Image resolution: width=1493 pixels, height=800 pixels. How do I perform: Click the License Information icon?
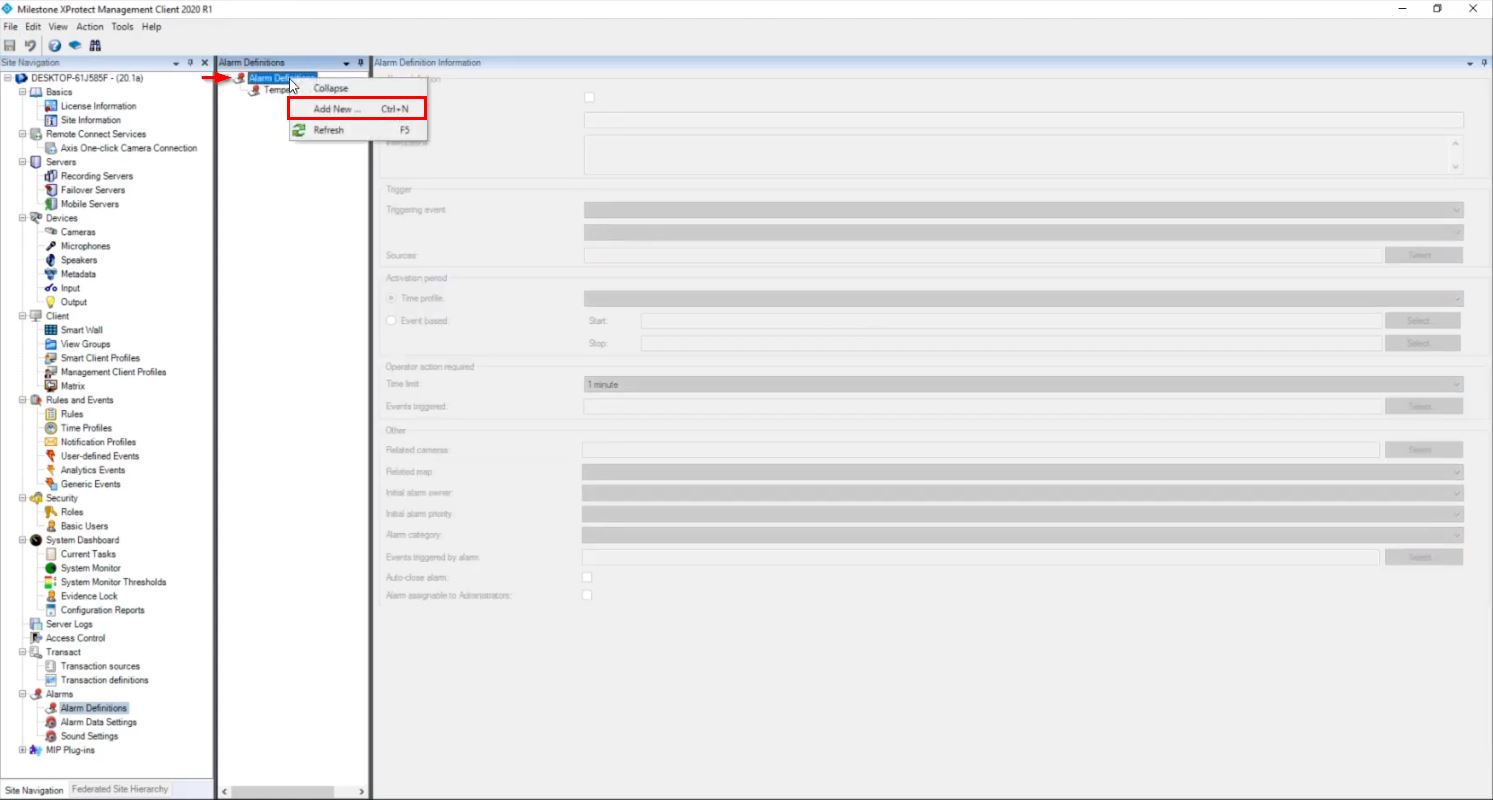pyautogui.click(x=51, y=106)
